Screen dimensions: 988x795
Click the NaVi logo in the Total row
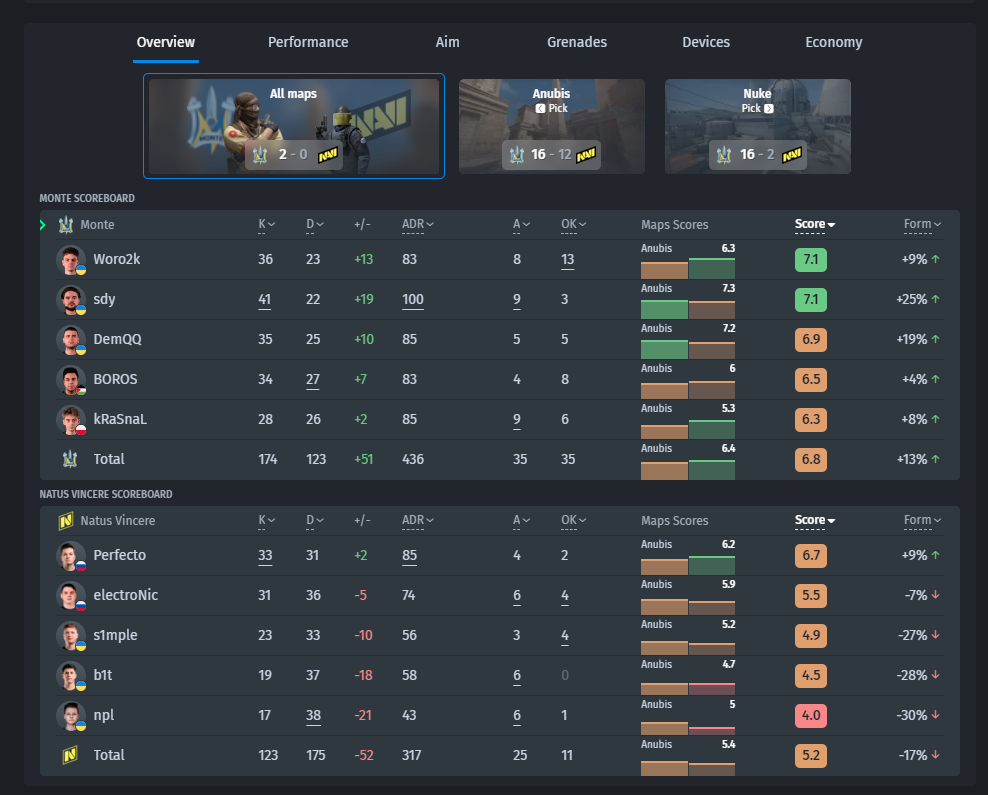(70, 755)
